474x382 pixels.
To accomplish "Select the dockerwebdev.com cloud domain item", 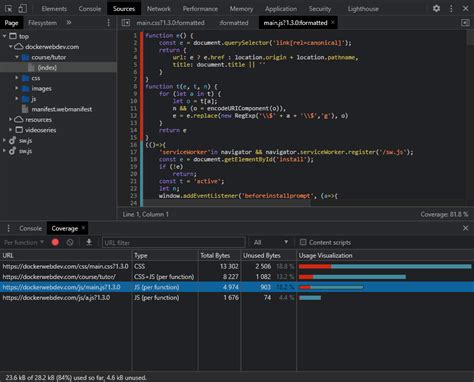I will point(52,47).
